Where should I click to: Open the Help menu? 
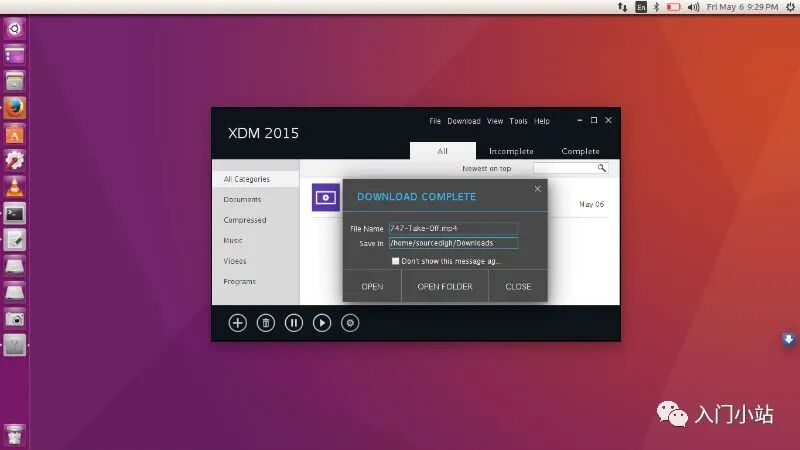[542, 121]
